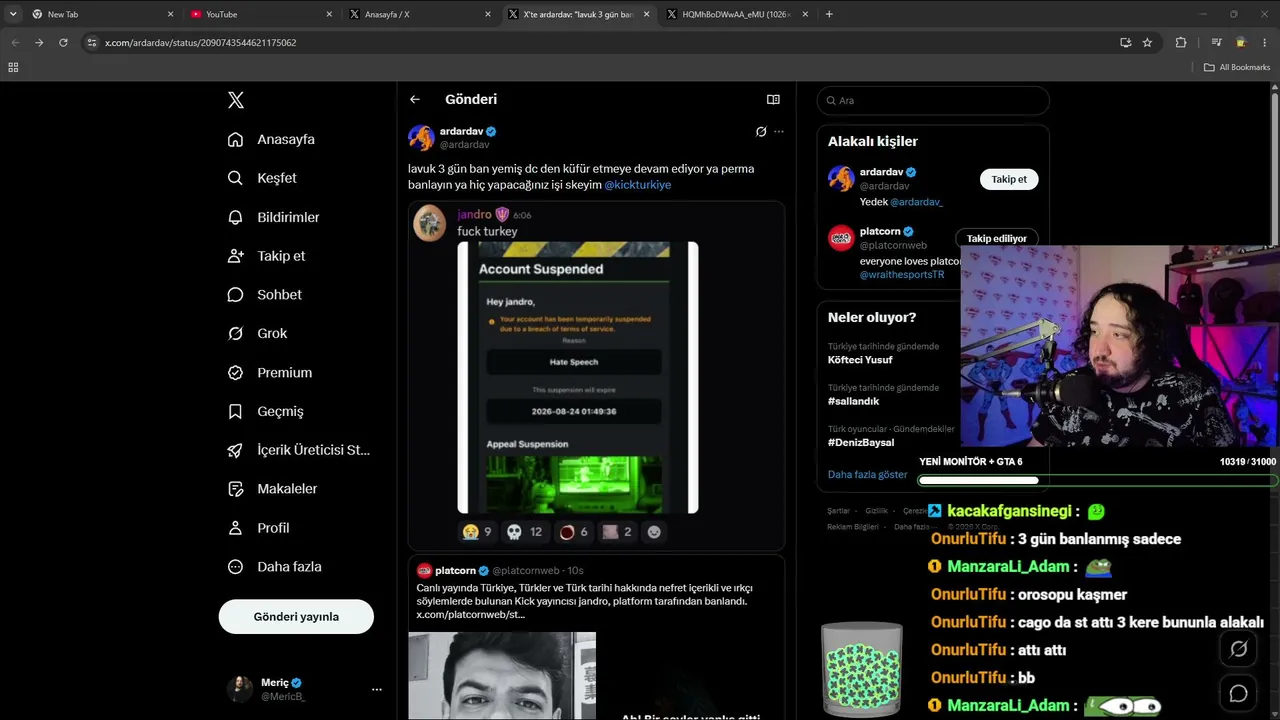This screenshot has height=720, width=1280.
Task: Click the @kickturkiye mention link
Action: pos(638,185)
